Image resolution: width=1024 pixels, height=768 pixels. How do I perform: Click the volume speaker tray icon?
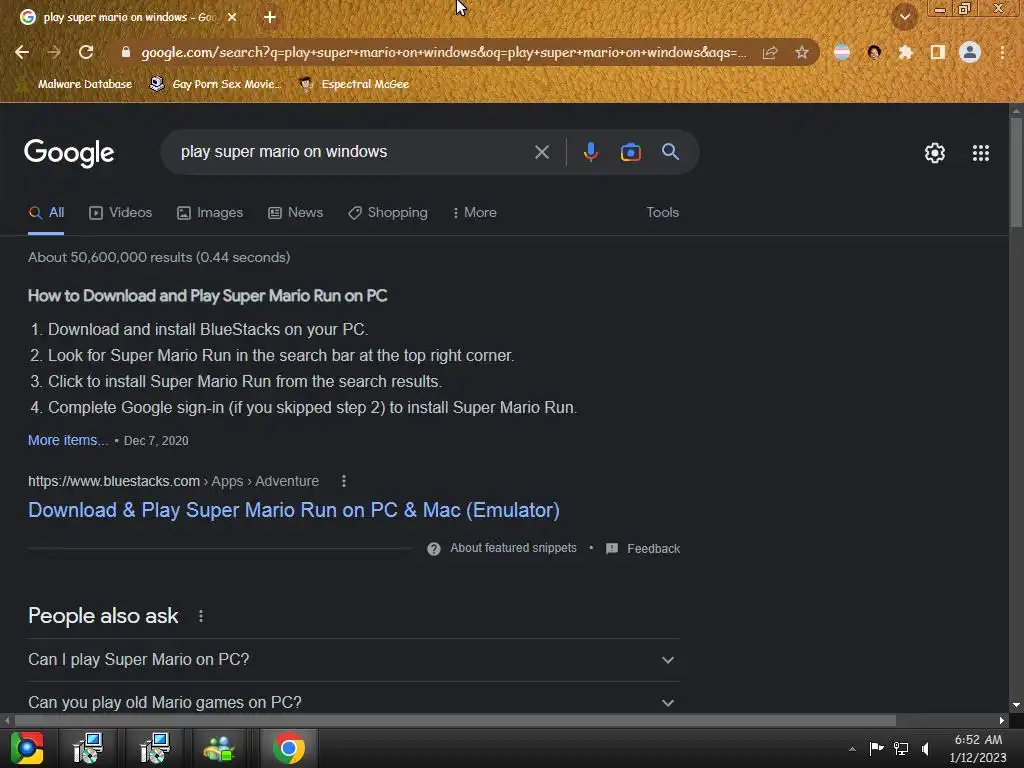[x=925, y=749]
